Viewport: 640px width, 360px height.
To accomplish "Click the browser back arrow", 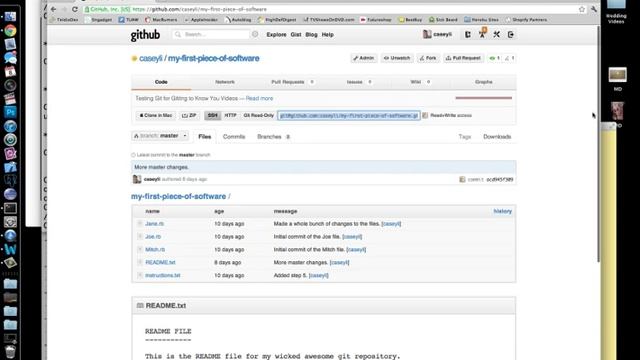I will pos(53,9).
